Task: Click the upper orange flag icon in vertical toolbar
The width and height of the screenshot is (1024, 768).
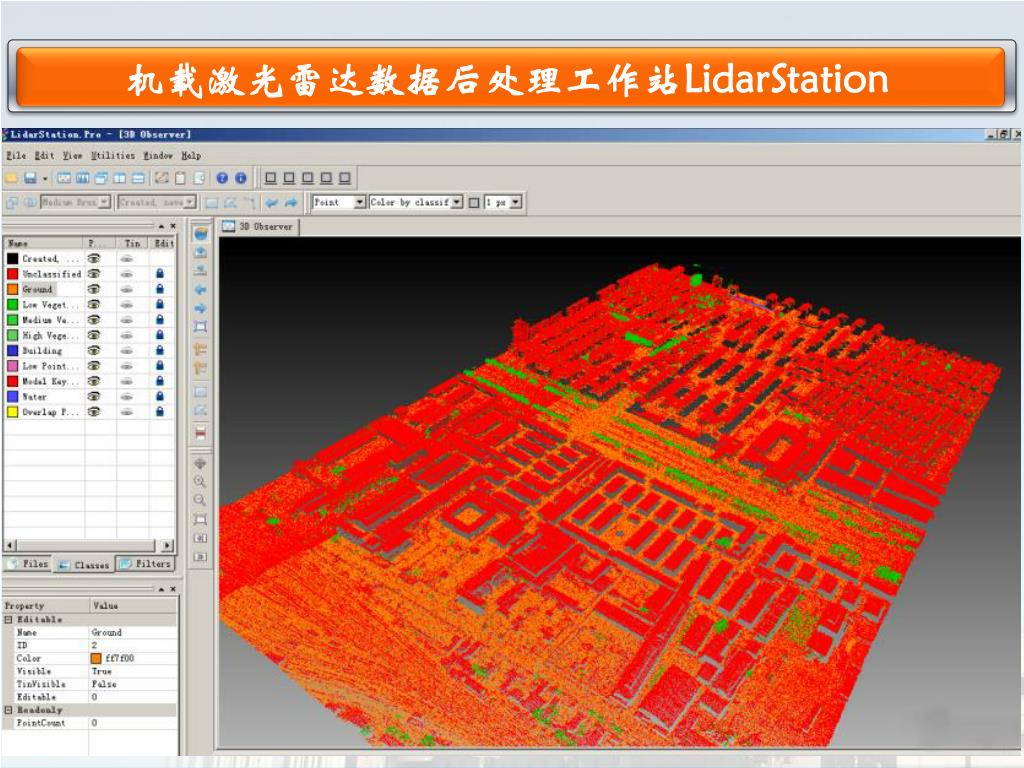Action: tap(201, 351)
